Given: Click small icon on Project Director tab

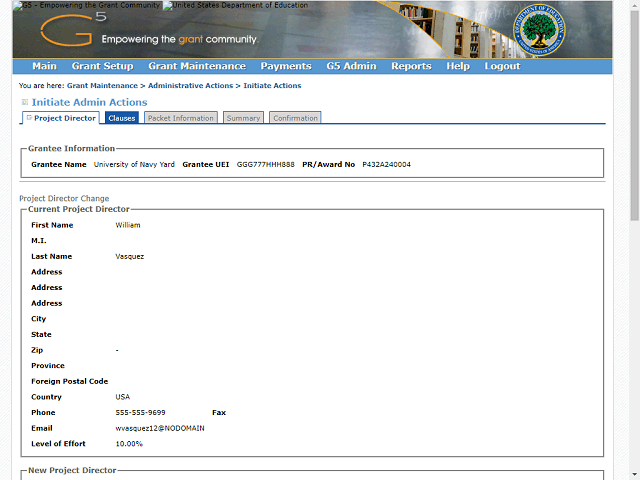Looking at the screenshot, I should (x=29, y=118).
